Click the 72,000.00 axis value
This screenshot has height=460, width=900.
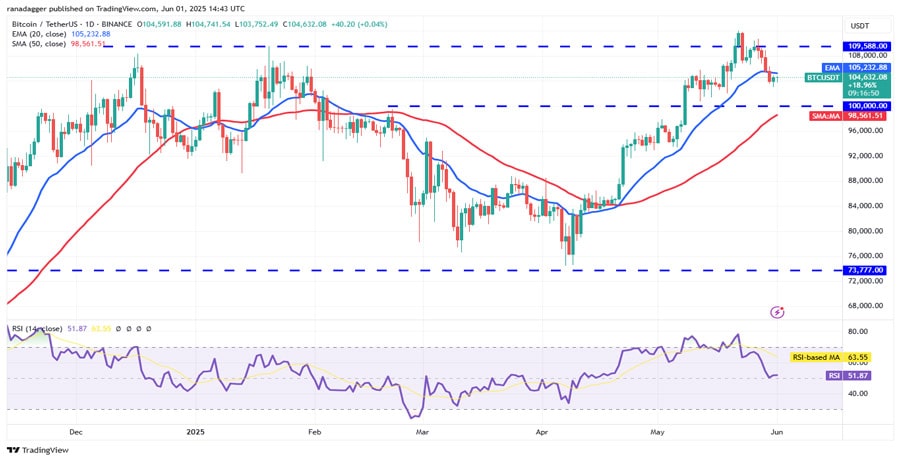pyautogui.click(x=866, y=281)
